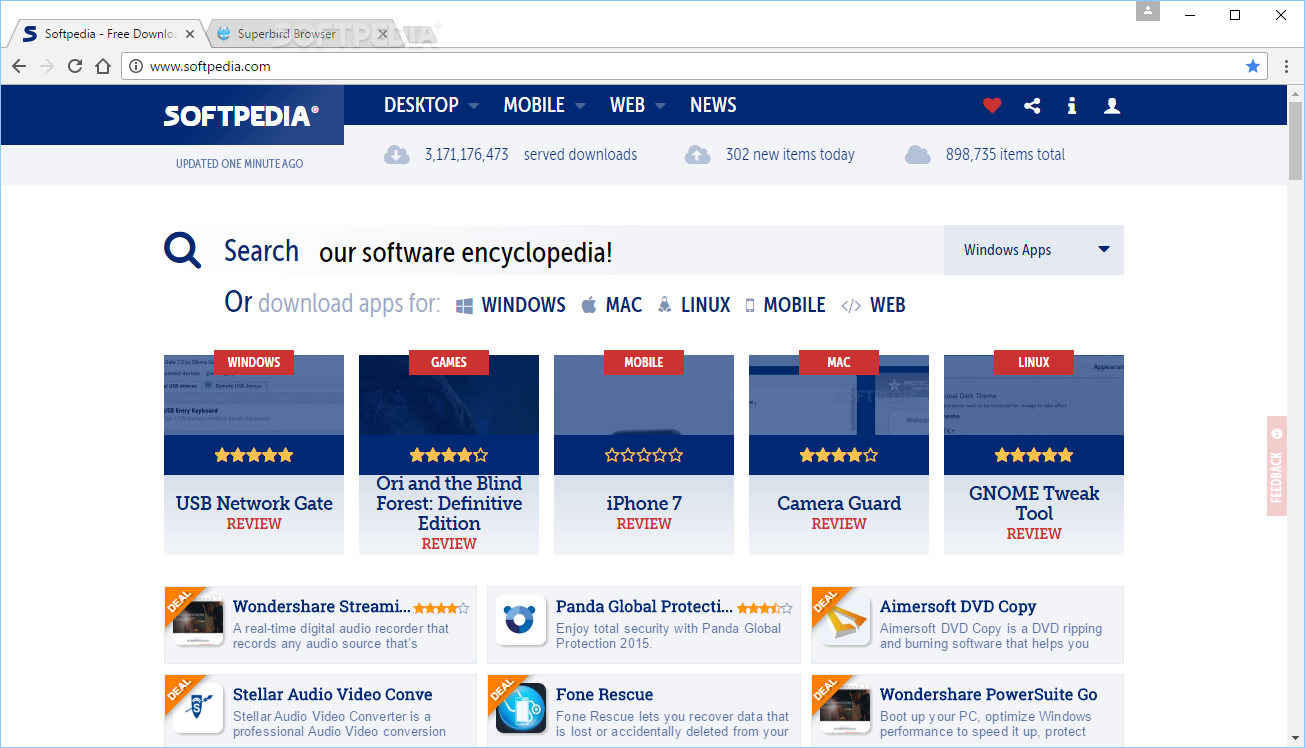The height and width of the screenshot is (748, 1305).
Task: Click the MOBILE download apps link
Action: [x=785, y=305]
